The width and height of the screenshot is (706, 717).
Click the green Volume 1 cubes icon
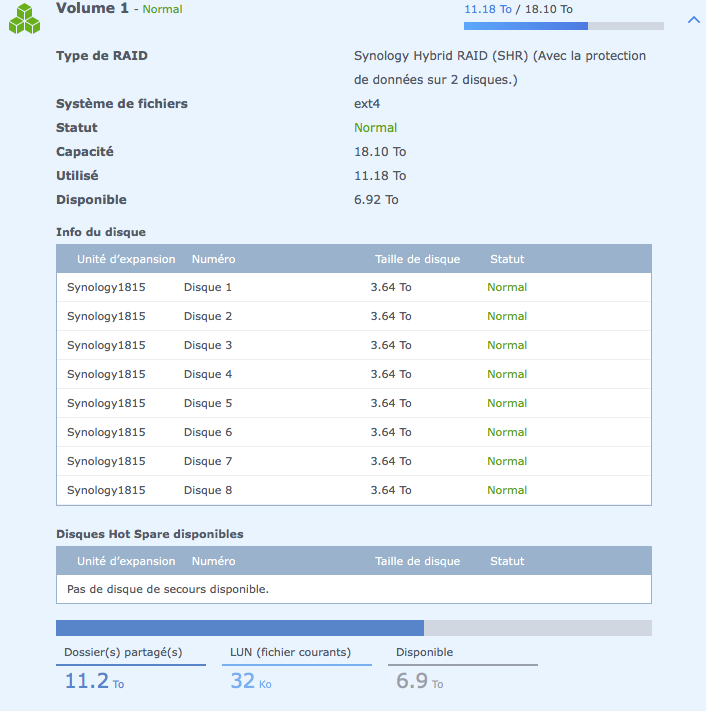(x=25, y=18)
